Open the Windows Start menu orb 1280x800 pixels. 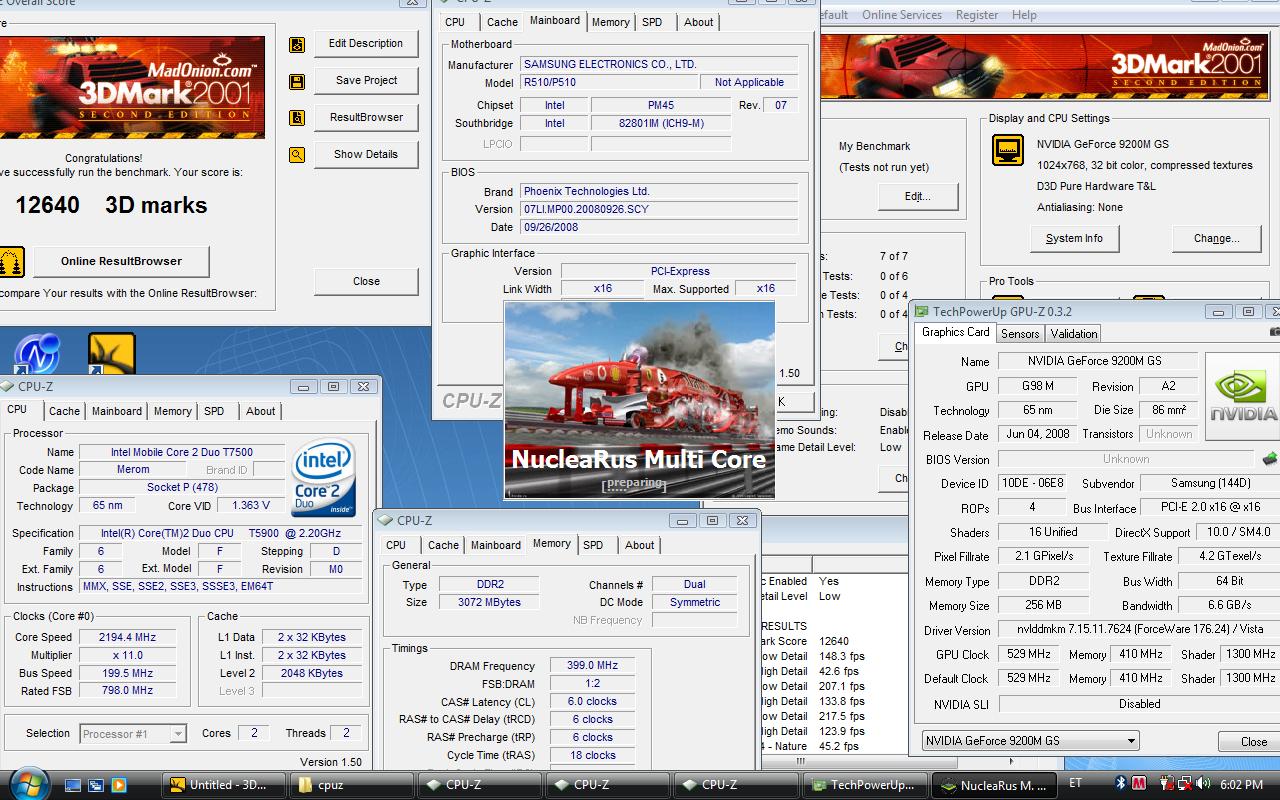point(27,783)
